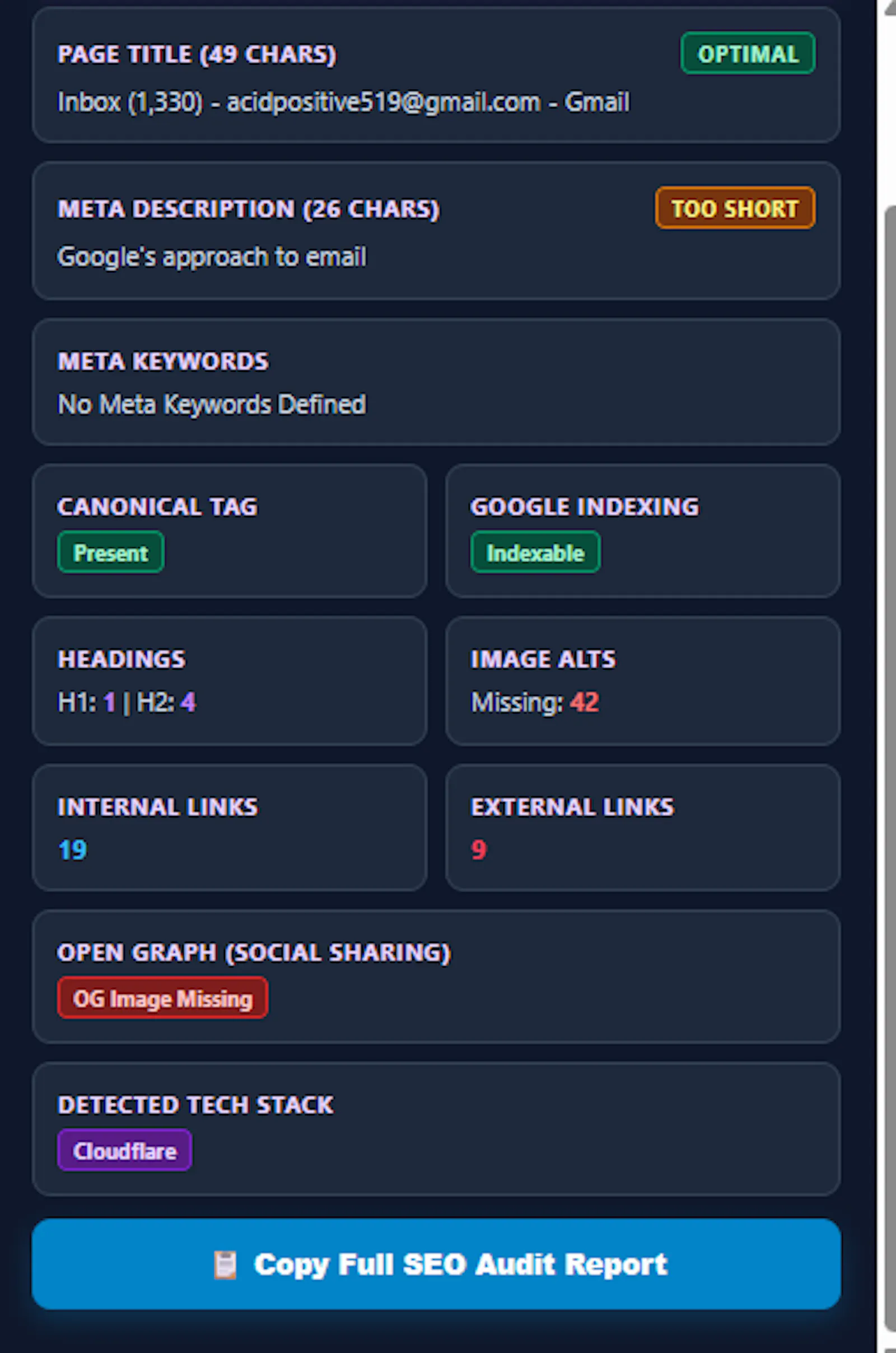
Task: Click the OG Image Missing badge
Action: coord(162,998)
